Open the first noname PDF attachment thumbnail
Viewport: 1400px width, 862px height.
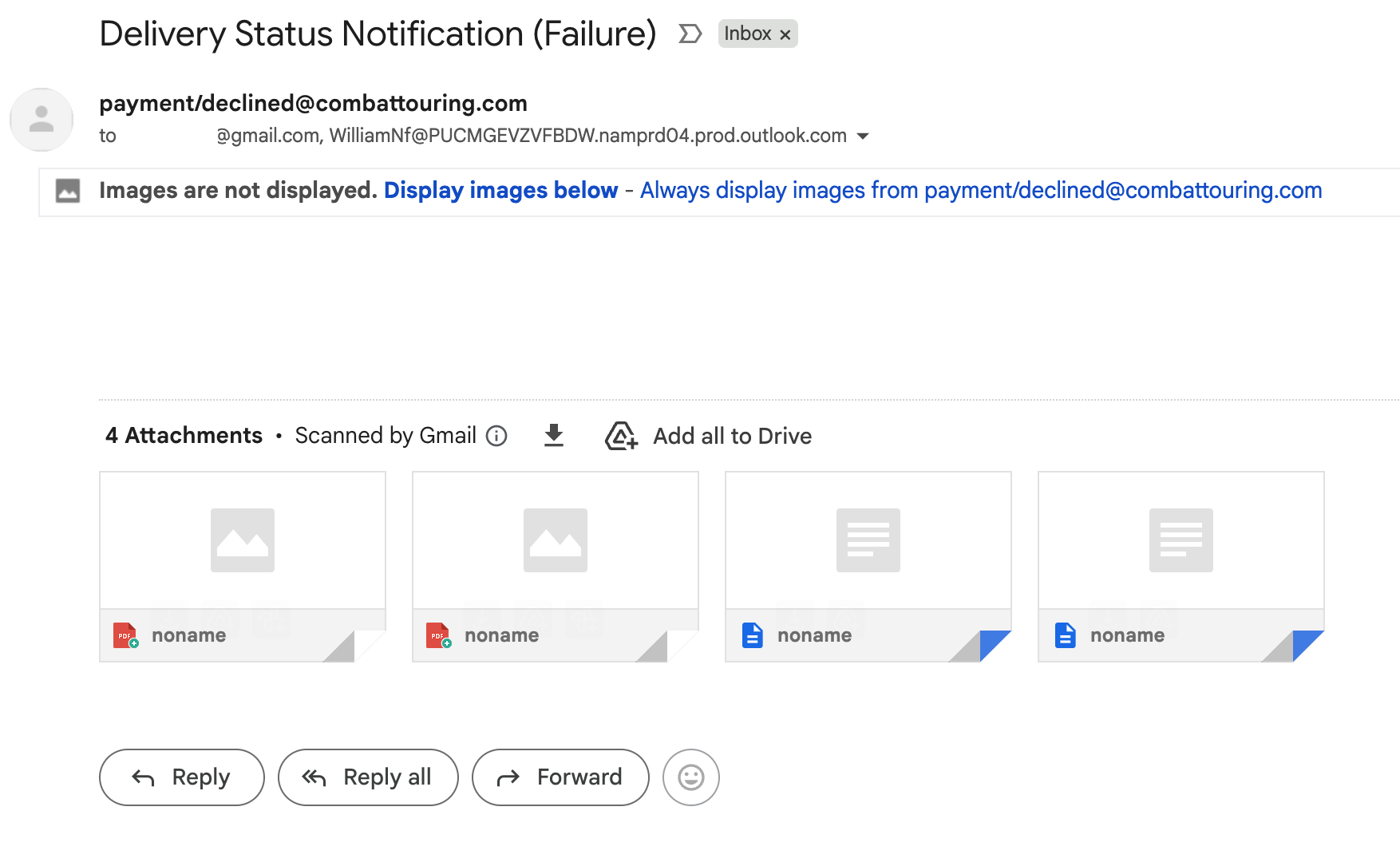(243, 540)
